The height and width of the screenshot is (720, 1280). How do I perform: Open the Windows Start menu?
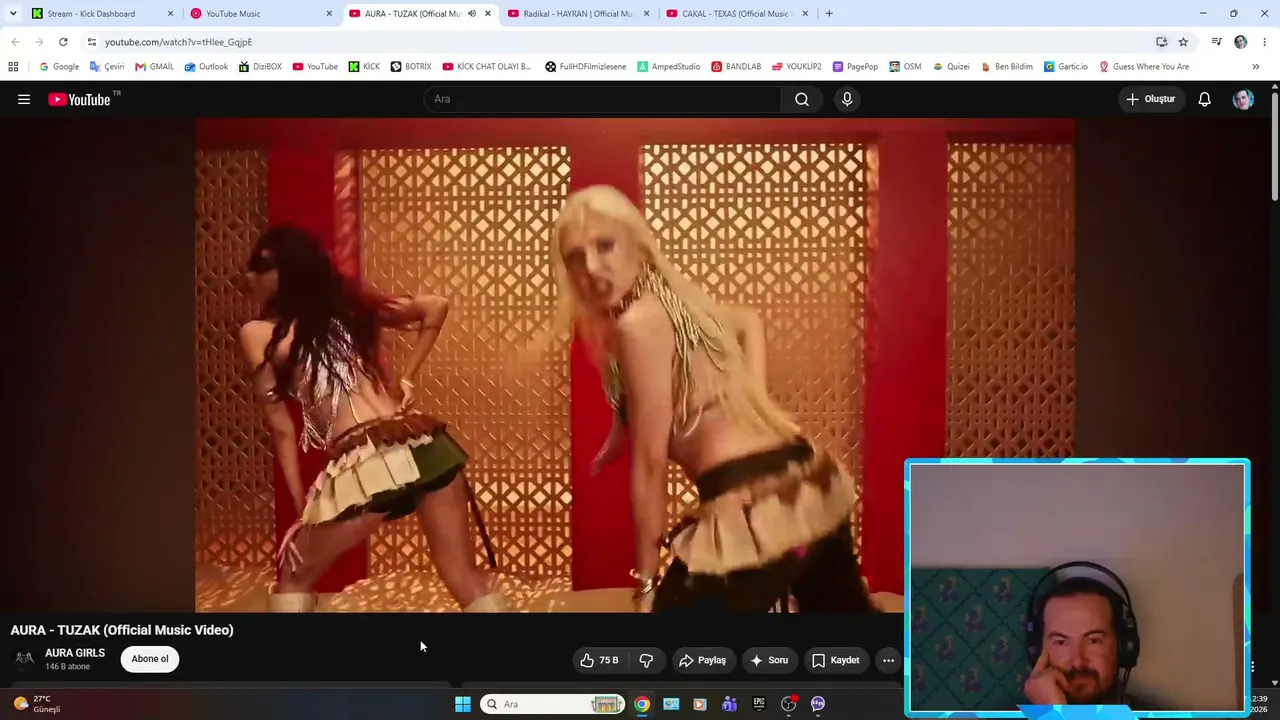coord(463,704)
